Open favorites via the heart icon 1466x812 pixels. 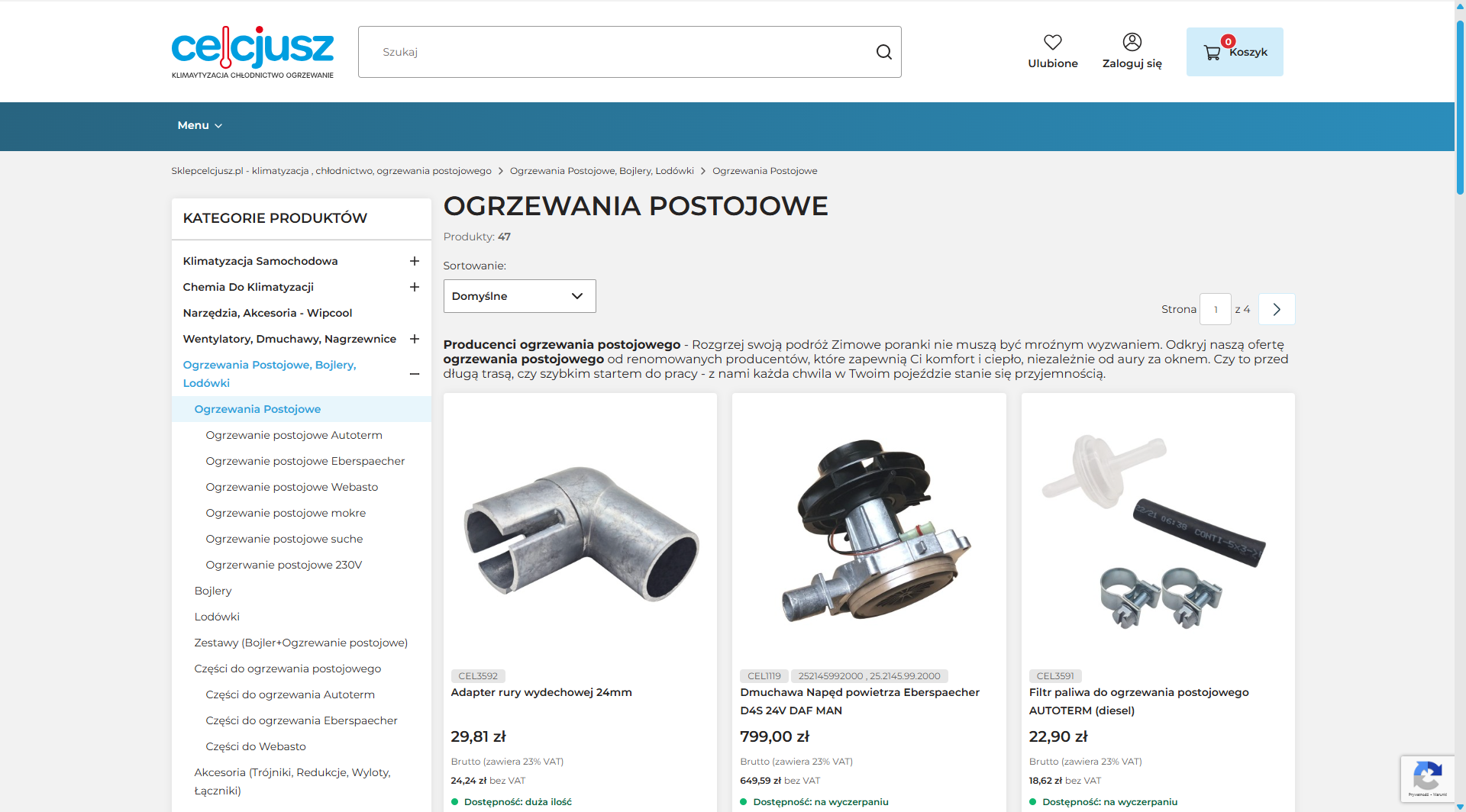point(1053,42)
